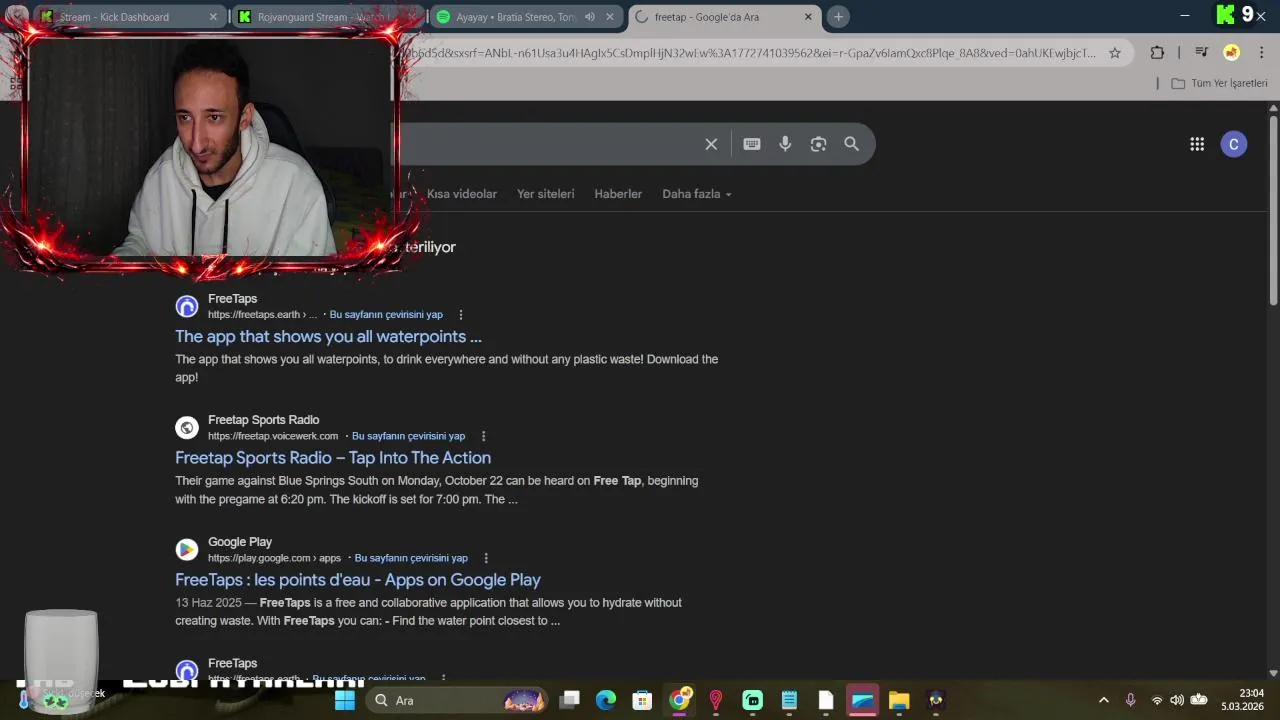Image resolution: width=1280 pixels, height=720 pixels.
Task: Open the Windows Start menu
Action: tap(345, 700)
